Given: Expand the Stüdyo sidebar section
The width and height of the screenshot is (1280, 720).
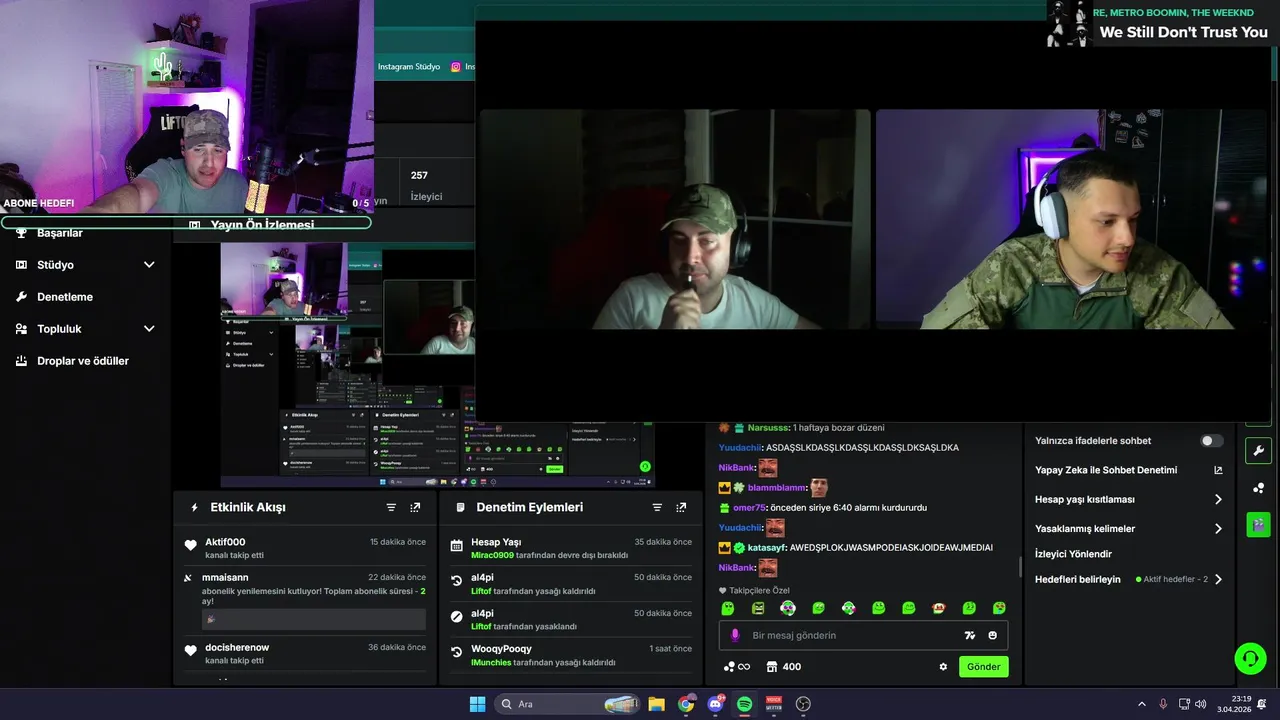Looking at the screenshot, I should click(x=149, y=265).
